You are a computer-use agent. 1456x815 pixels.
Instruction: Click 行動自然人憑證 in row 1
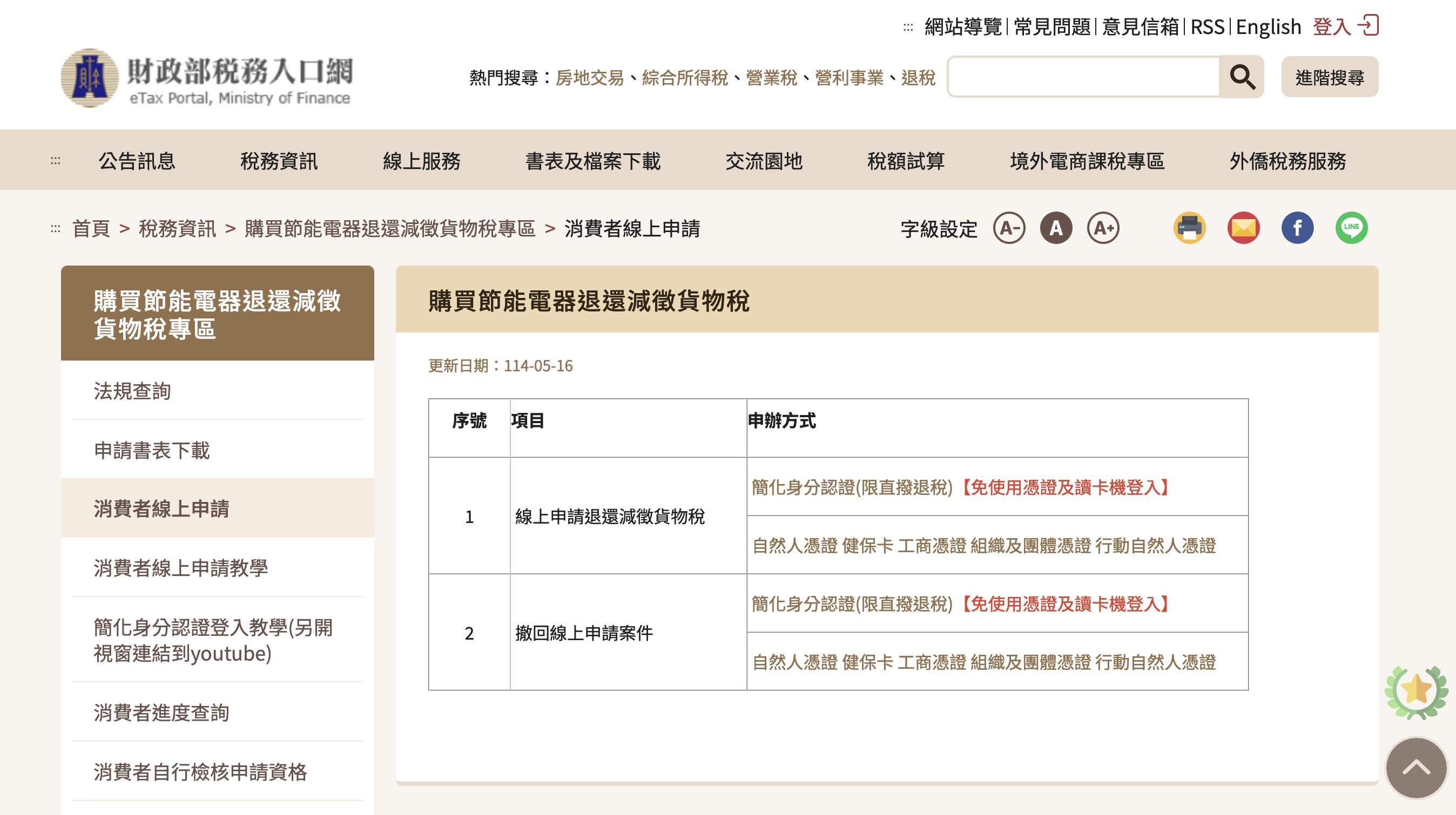1156,546
